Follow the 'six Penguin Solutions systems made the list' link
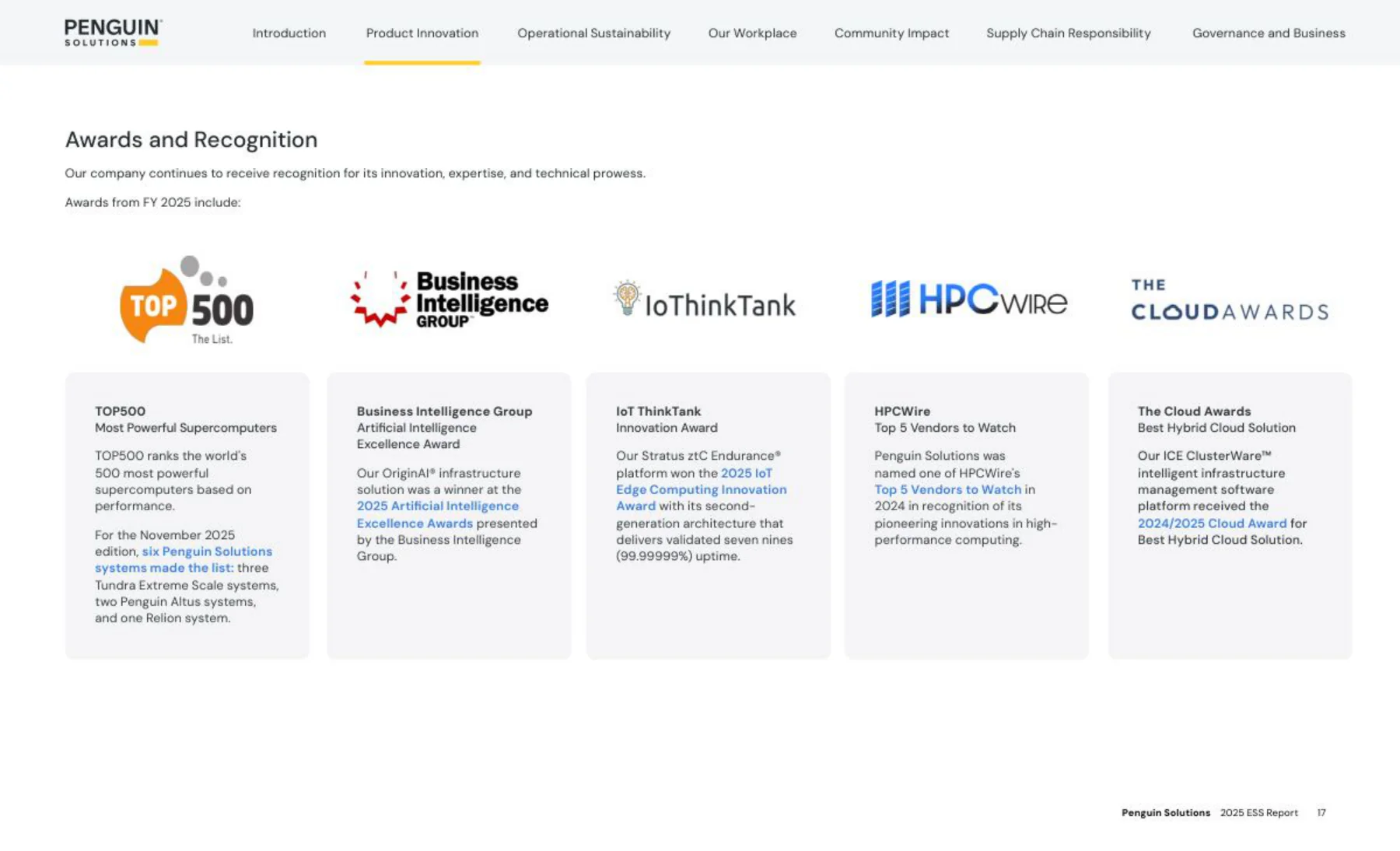Viewport: 1400px width, 851px height. [184, 559]
